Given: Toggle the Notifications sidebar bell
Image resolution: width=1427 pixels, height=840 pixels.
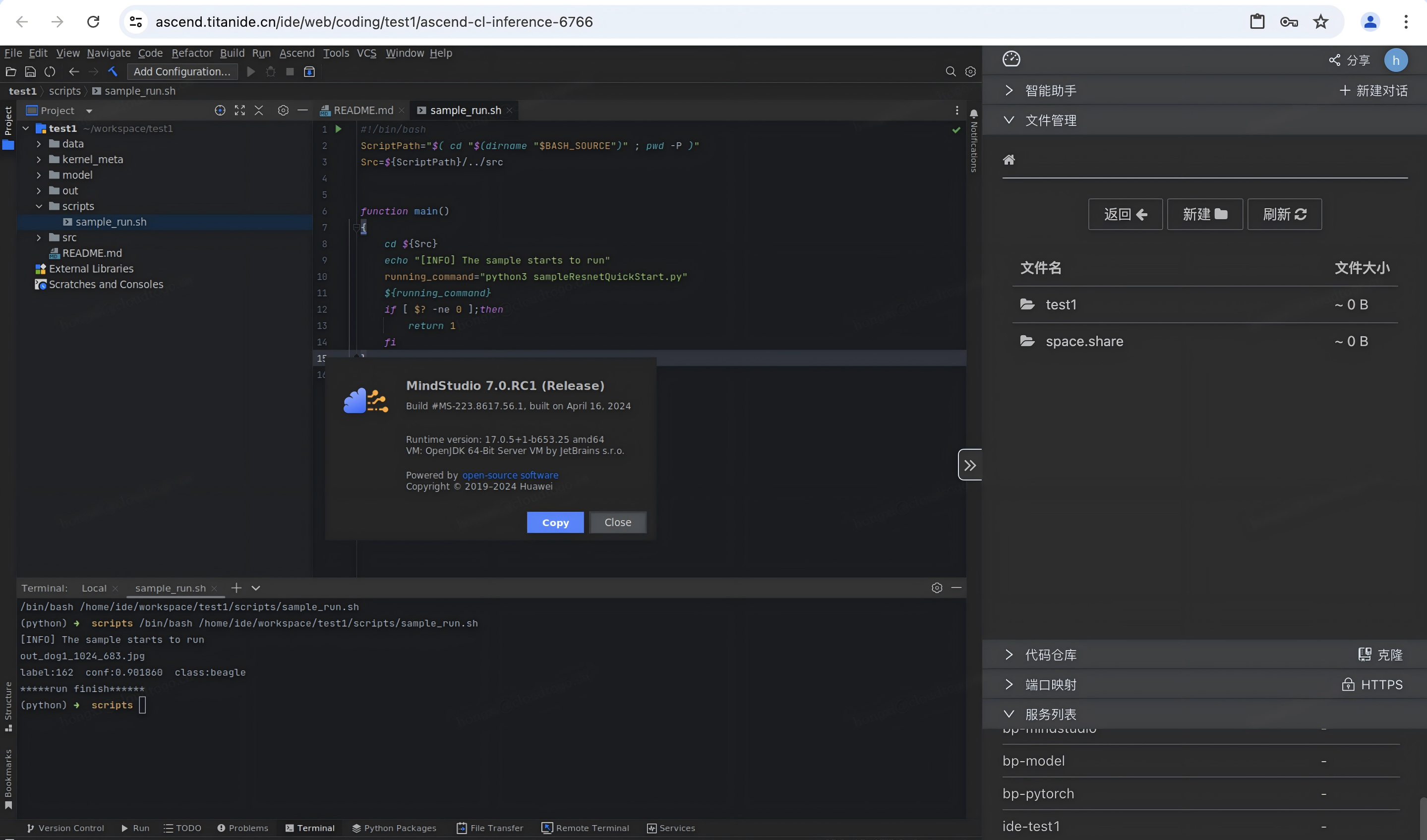Looking at the screenshot, I should 973,114.
